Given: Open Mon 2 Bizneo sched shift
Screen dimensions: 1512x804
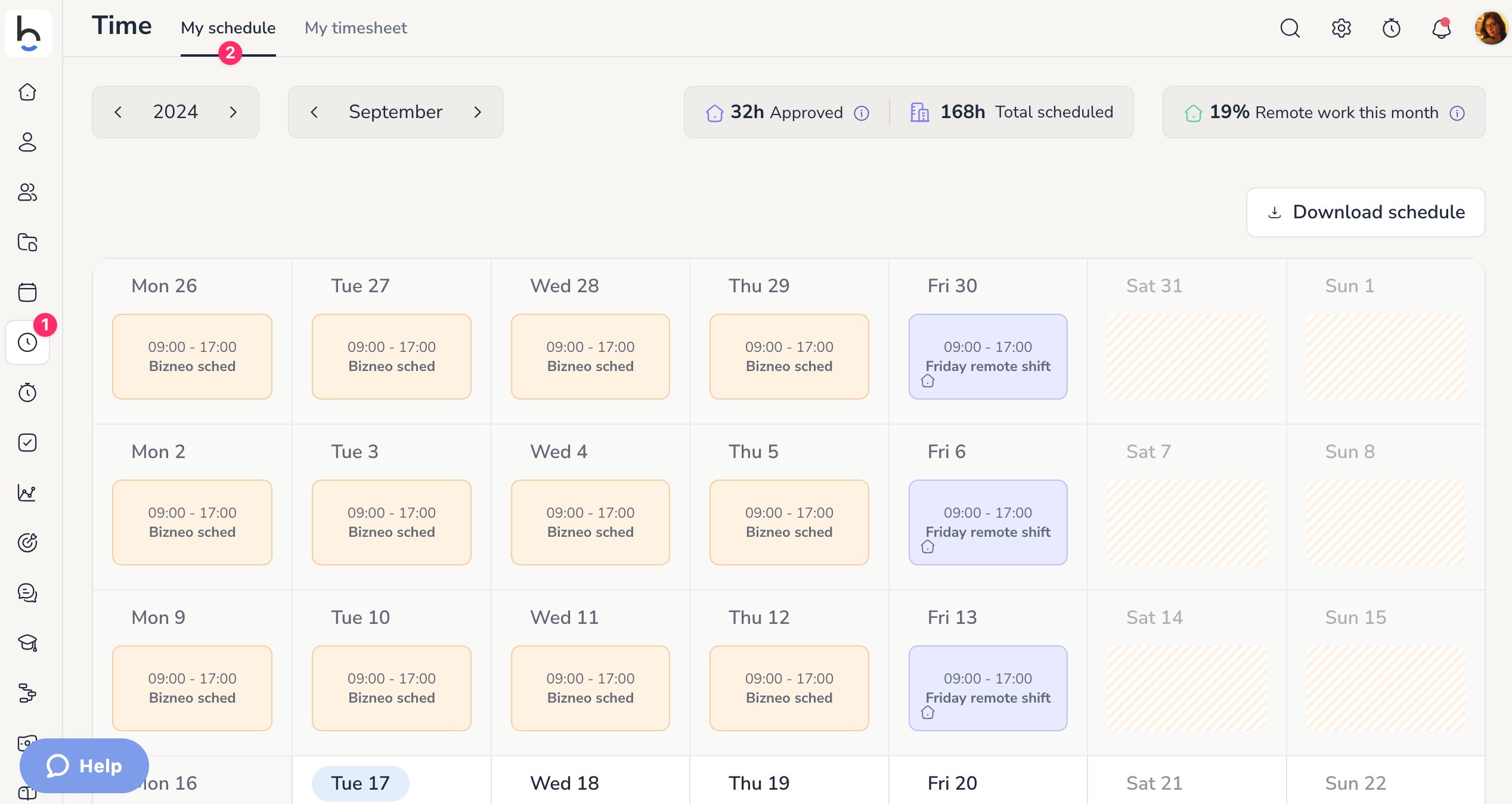Looking at the screenshot, I should tap(192, 522).
